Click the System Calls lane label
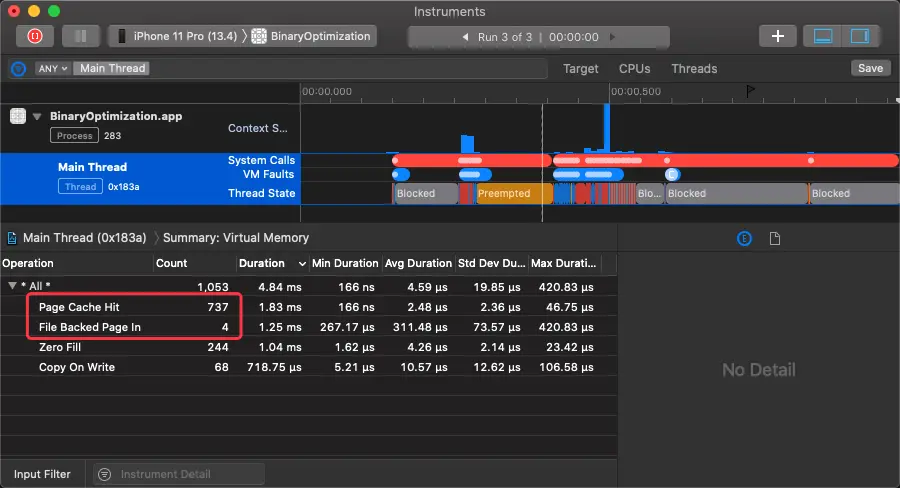Image resolution: width=900 pixels, height=488 pixels. (261, 160)
